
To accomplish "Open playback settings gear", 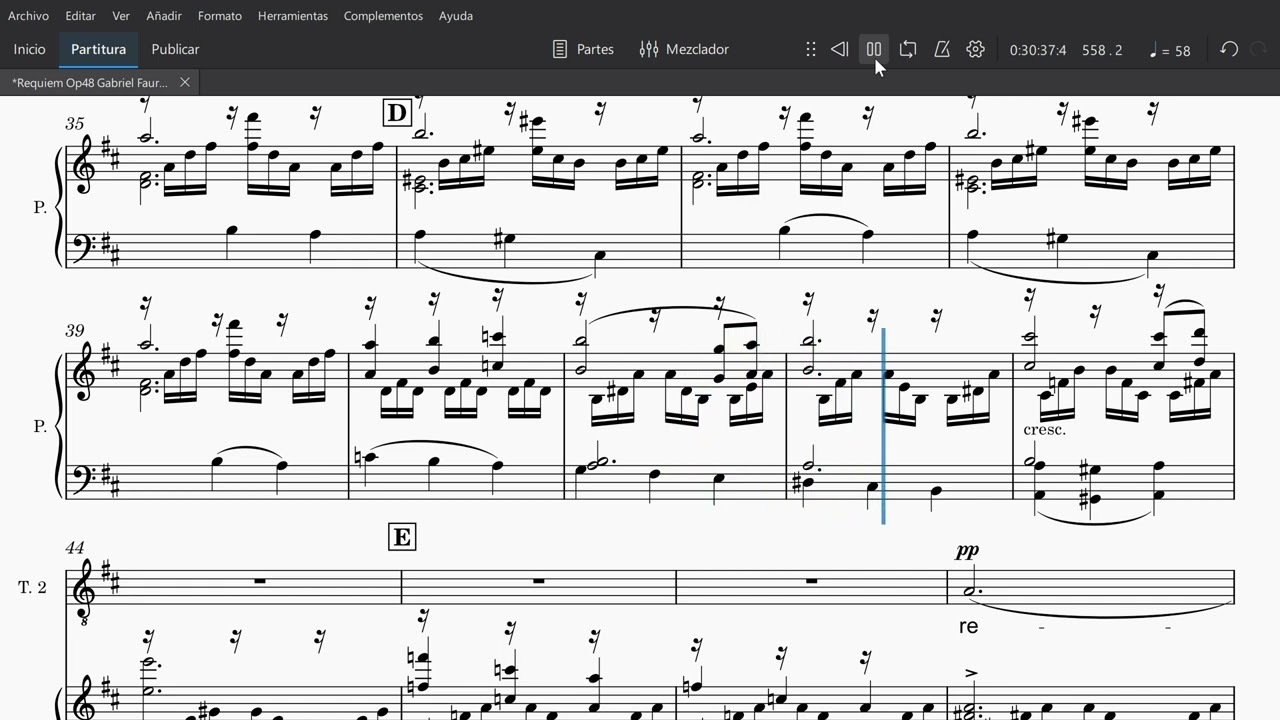I will 976,49.
